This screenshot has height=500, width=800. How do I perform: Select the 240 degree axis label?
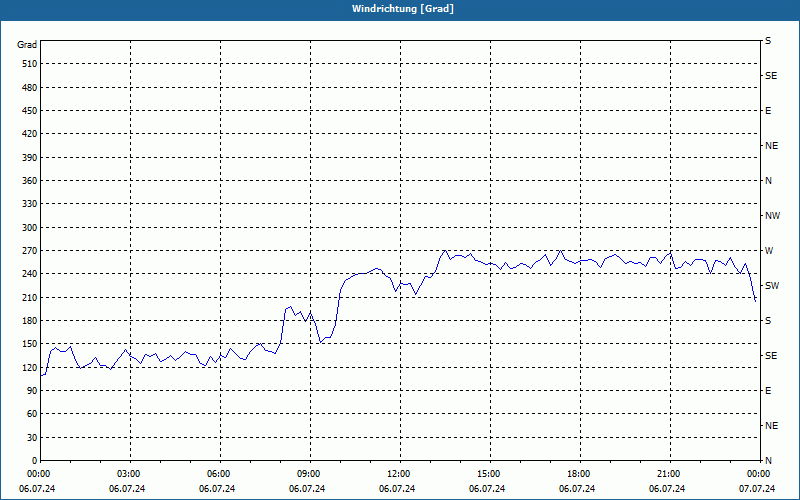[30, 274]
